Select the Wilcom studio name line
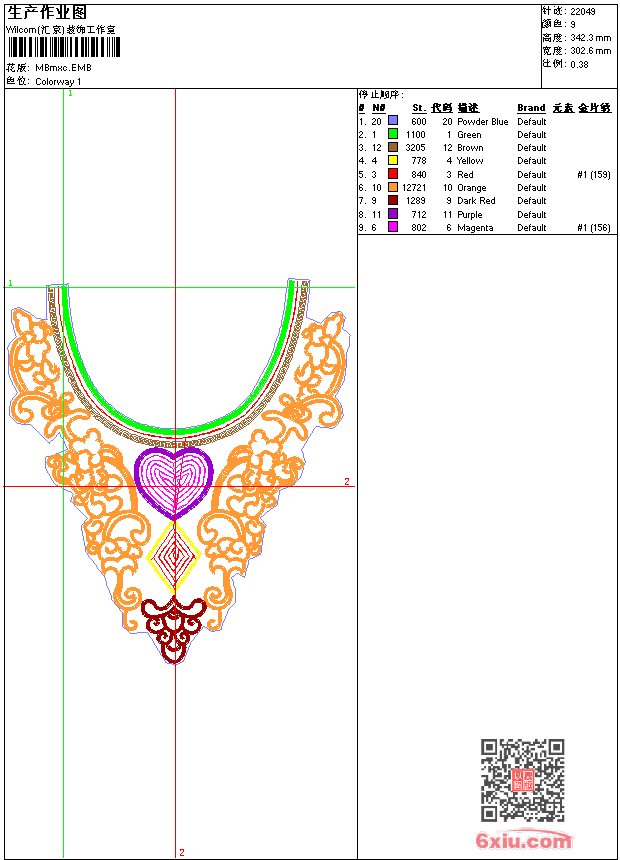This screenshot has height=860, width=620. point(61,30)
